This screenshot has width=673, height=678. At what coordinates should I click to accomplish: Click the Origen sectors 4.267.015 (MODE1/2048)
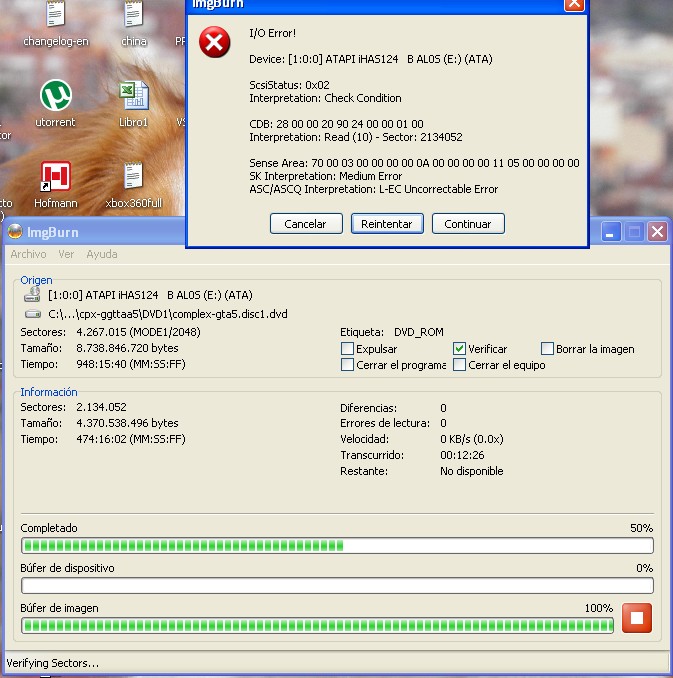click(x=138, y=332)
